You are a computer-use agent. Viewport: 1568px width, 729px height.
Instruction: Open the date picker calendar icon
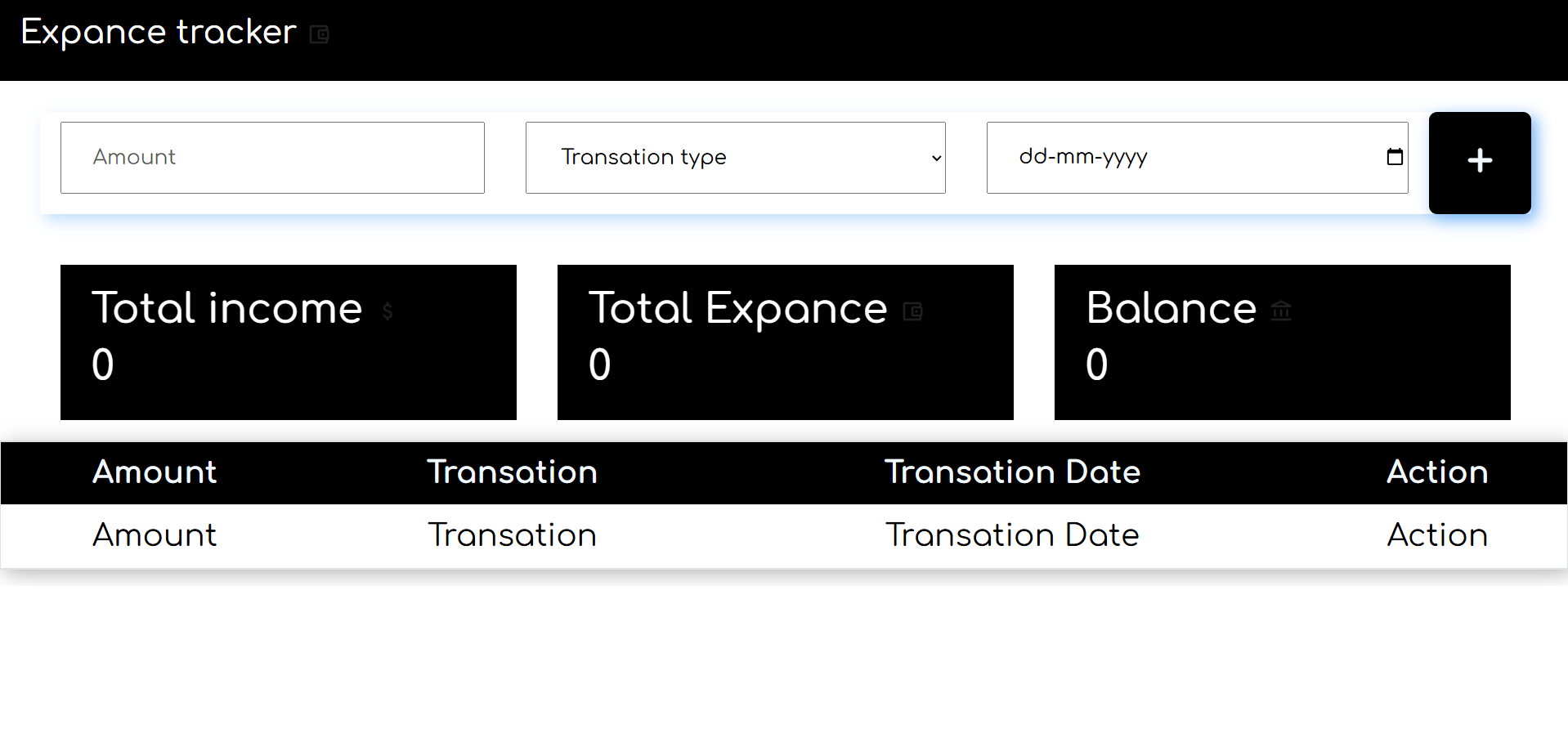(1395, 157)
